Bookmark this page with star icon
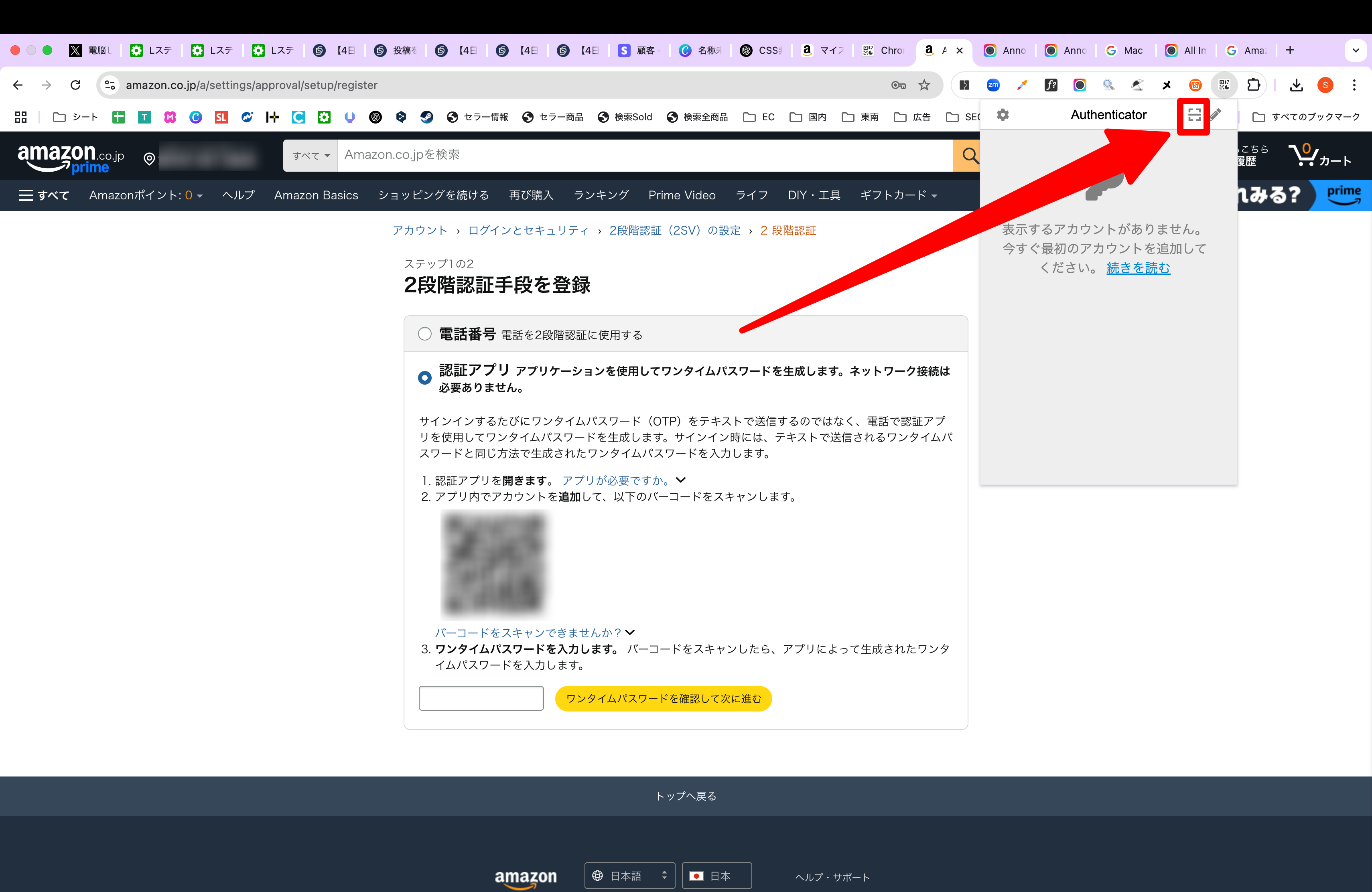Image resolution: width=1372 pixels, height=892 pixels. pos(924,85)
